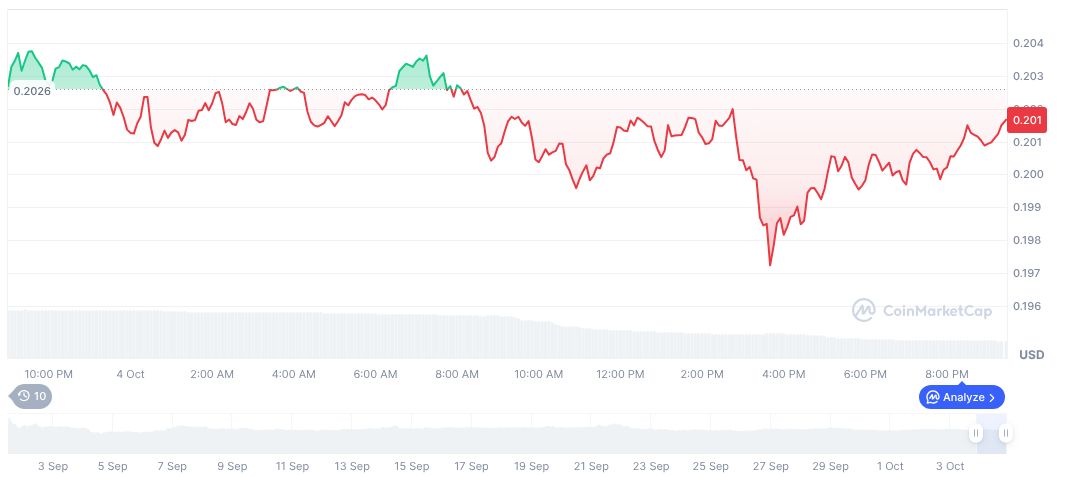Click the right range slider handle

(1005, 433)
